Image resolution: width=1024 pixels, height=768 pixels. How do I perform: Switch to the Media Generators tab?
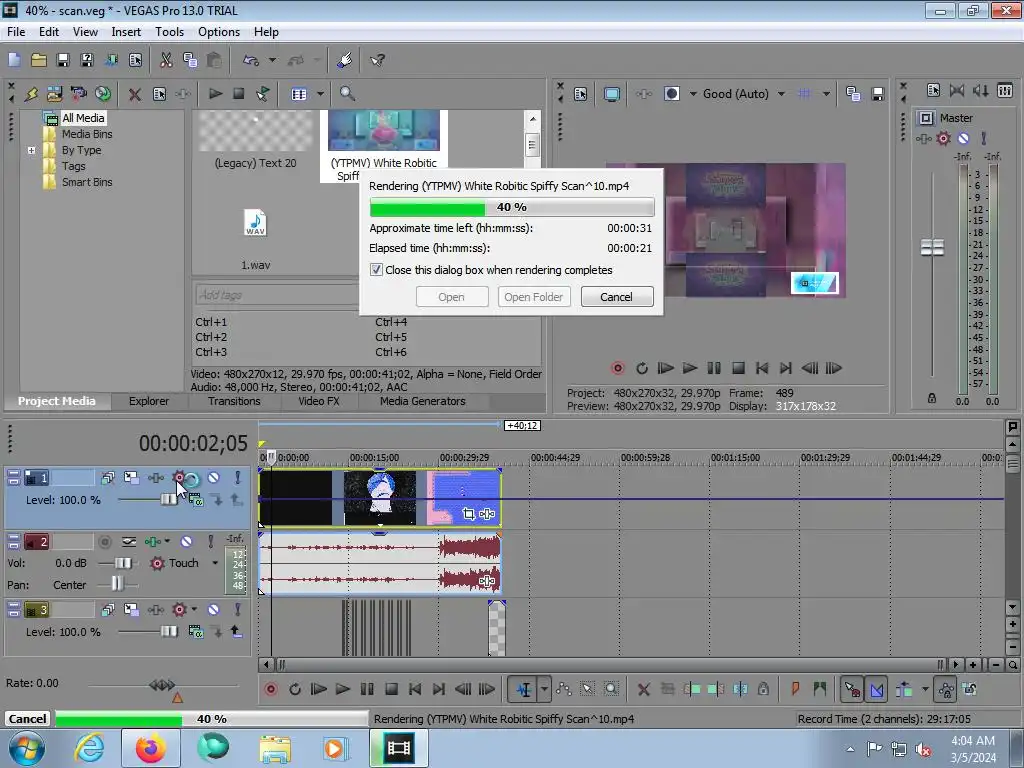tap(423, 401)
